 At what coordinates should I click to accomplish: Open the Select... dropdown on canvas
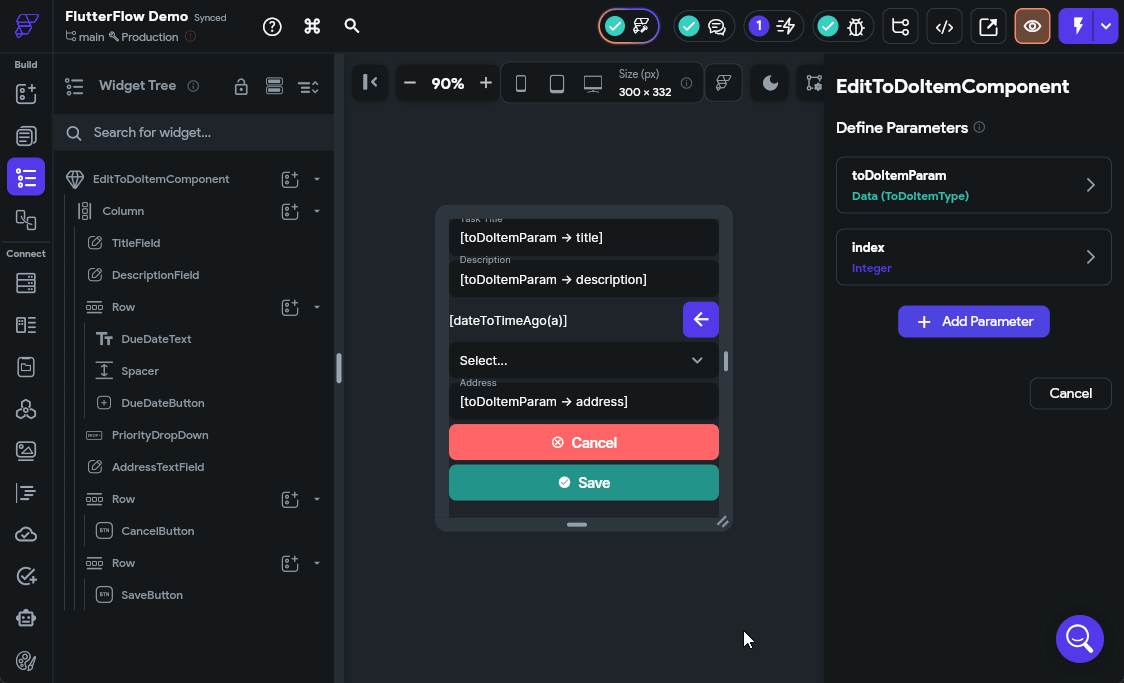tap(584, 360)
